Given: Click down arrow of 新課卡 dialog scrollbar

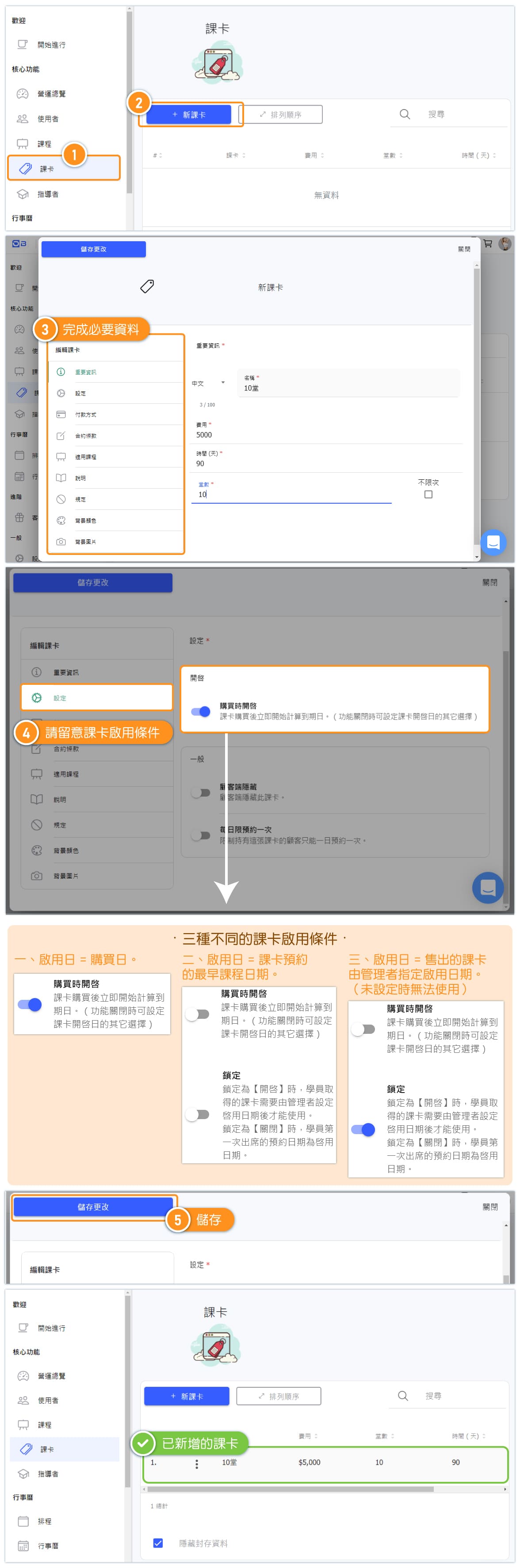Looking at the screenshot, I should coord(476,556).
